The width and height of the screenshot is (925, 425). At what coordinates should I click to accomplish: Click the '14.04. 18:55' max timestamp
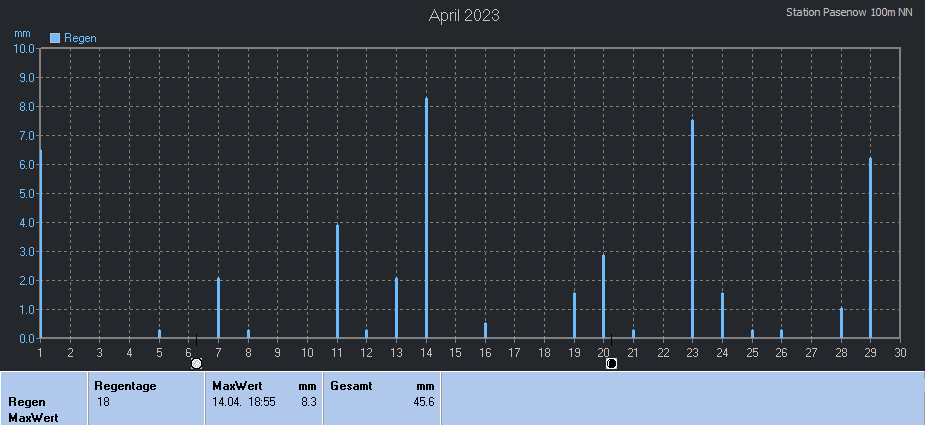click(x=245, y=402)
